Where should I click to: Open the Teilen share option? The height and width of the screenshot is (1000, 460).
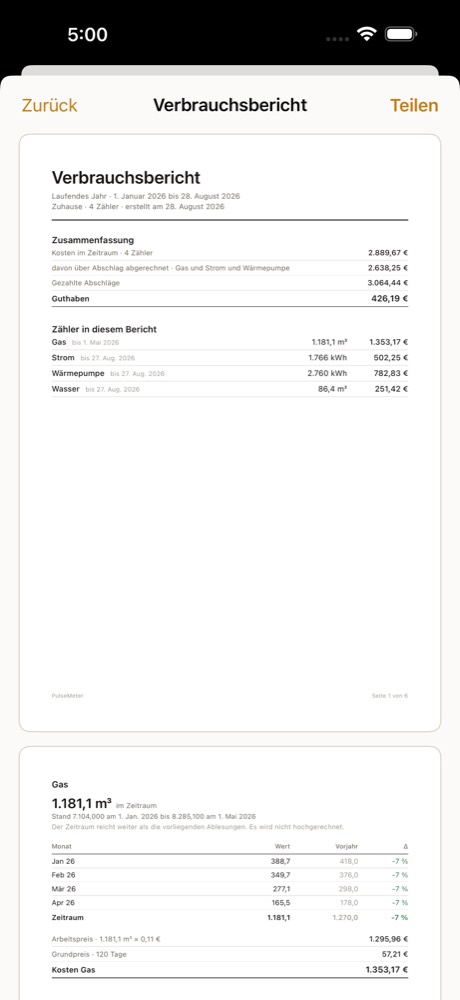(x=414, y=105)
